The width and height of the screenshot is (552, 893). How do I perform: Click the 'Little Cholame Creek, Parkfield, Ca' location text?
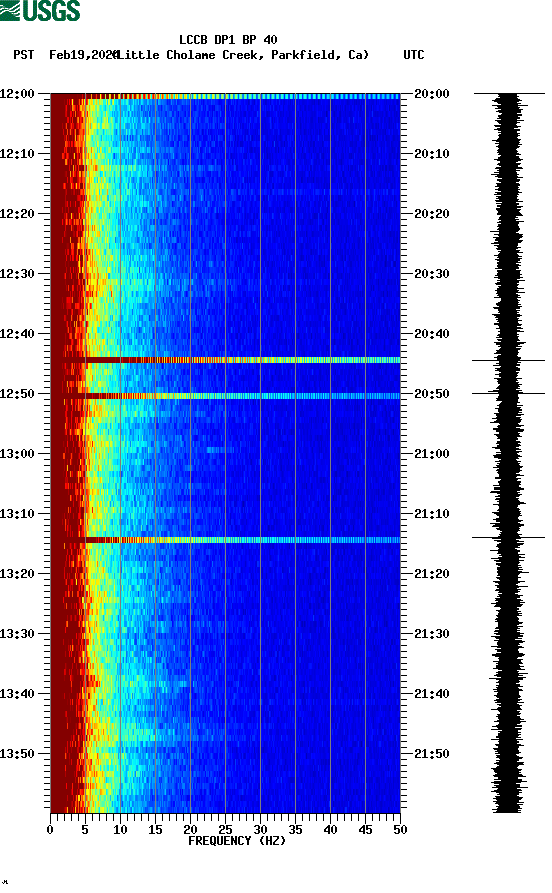(x=242, y=55)
